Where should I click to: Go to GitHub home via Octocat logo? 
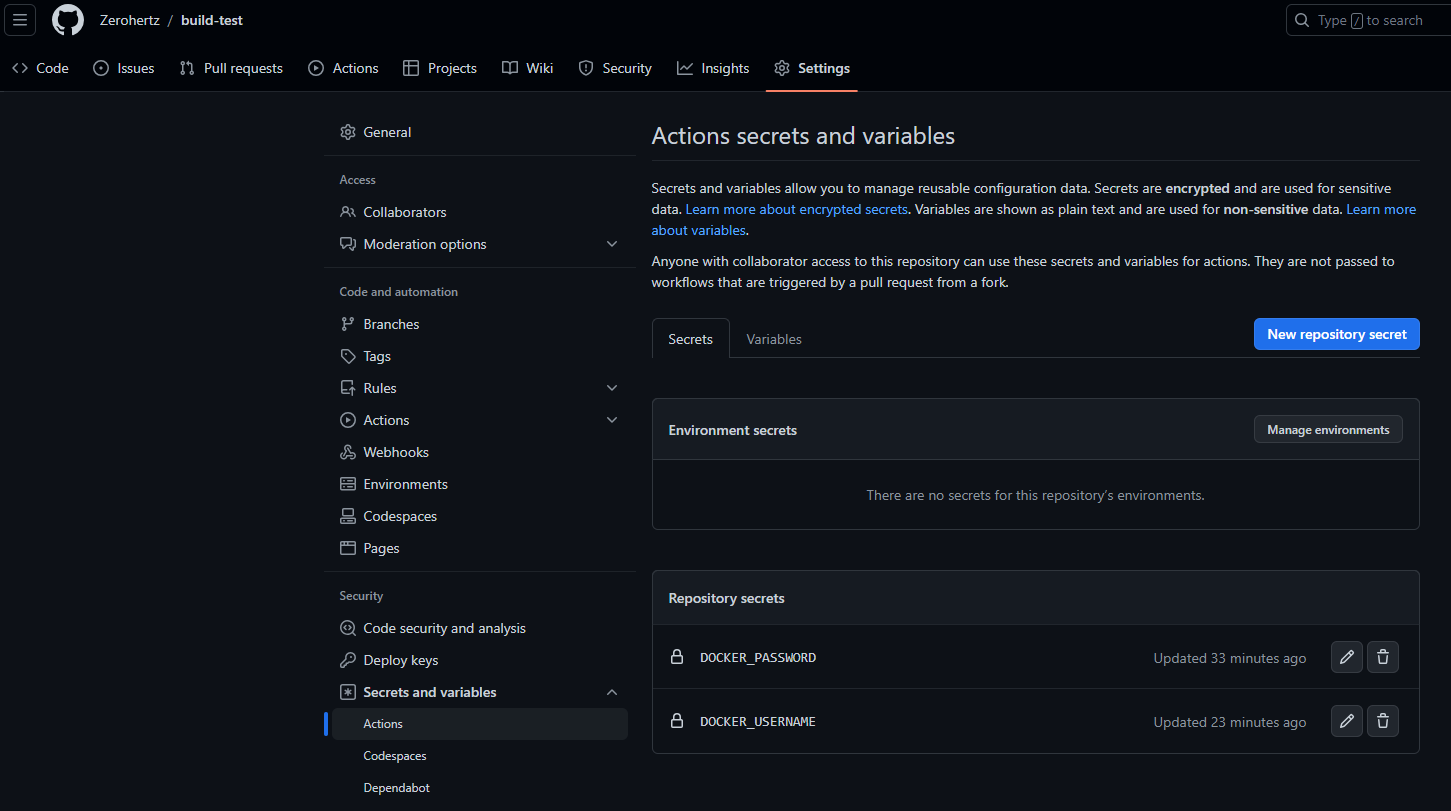pos(68,20)
